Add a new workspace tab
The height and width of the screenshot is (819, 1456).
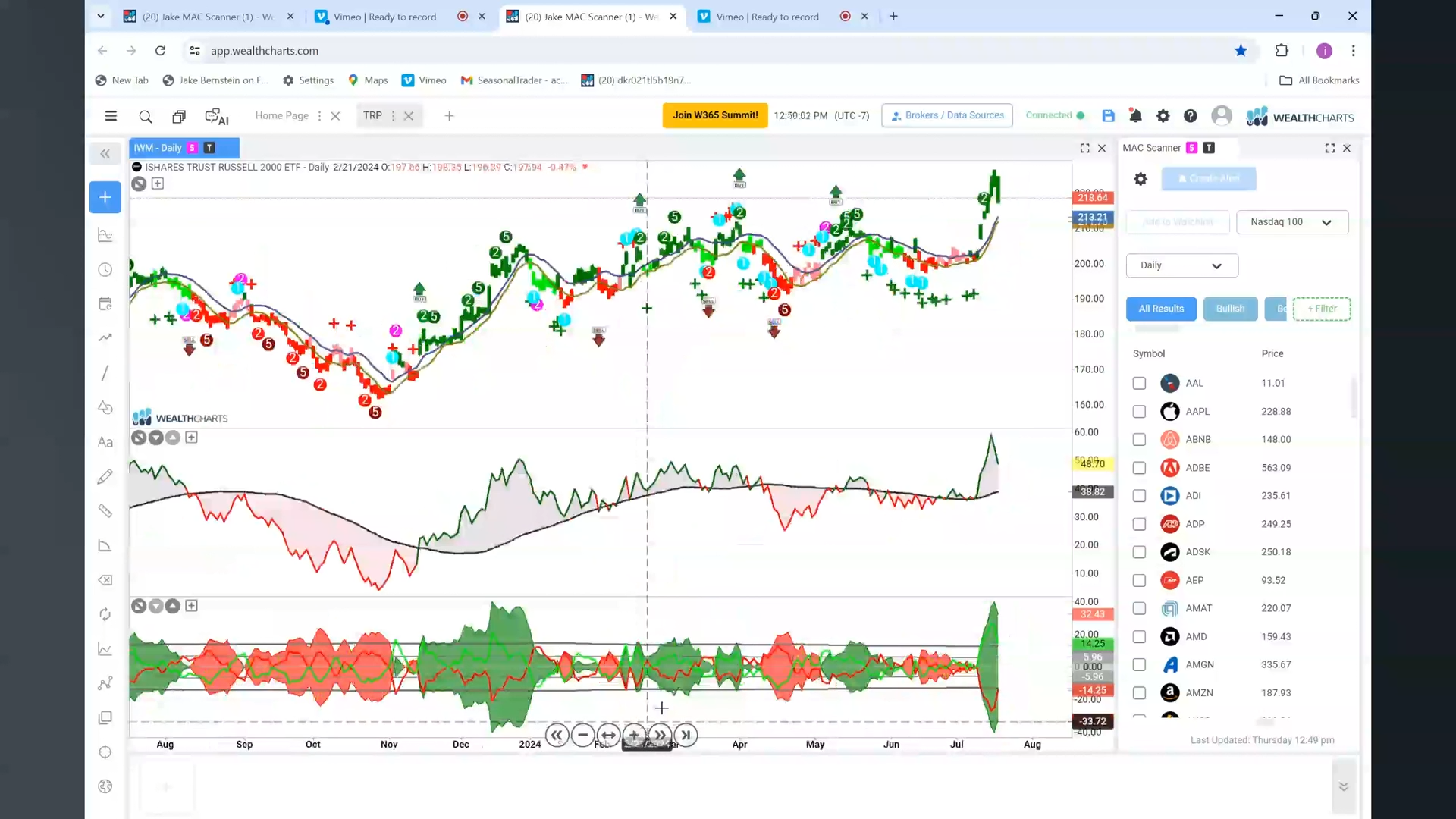(449, 116)
